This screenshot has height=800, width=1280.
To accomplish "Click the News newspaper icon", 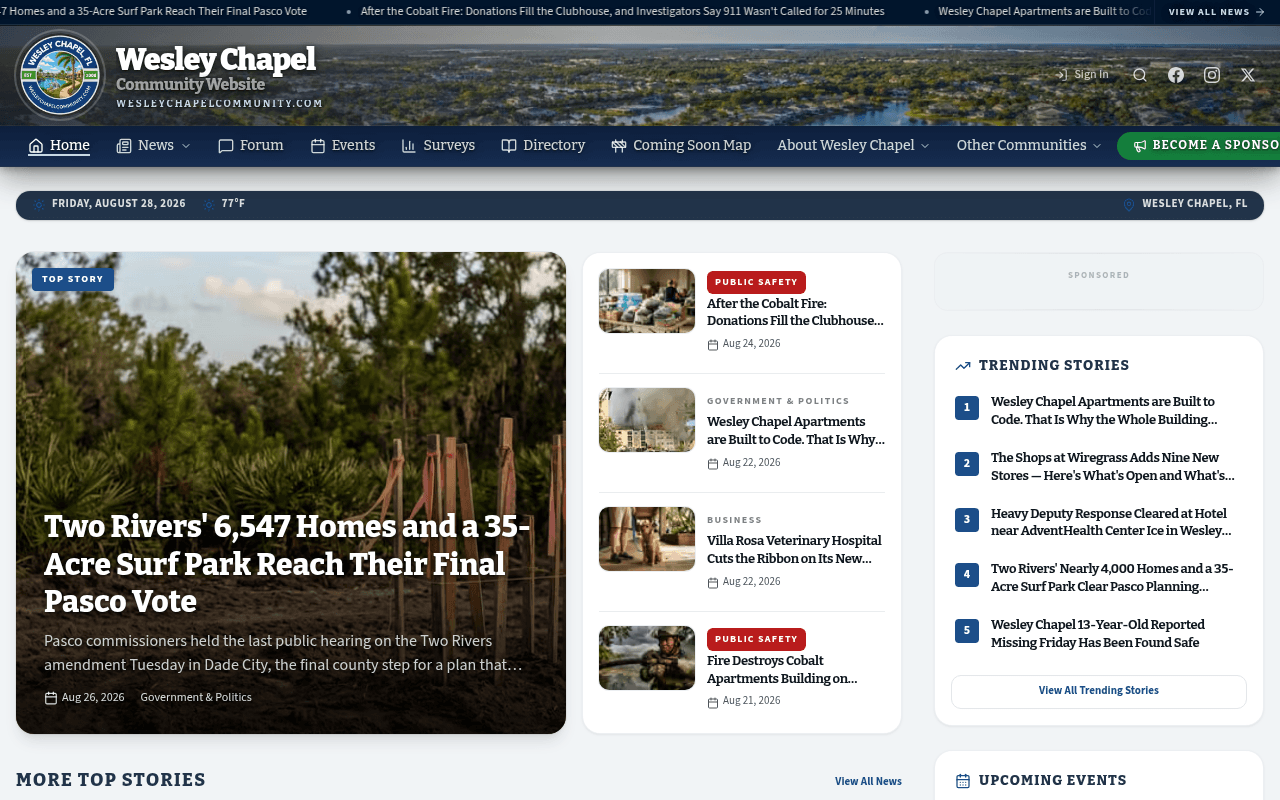I will click(x=124, y=146).
